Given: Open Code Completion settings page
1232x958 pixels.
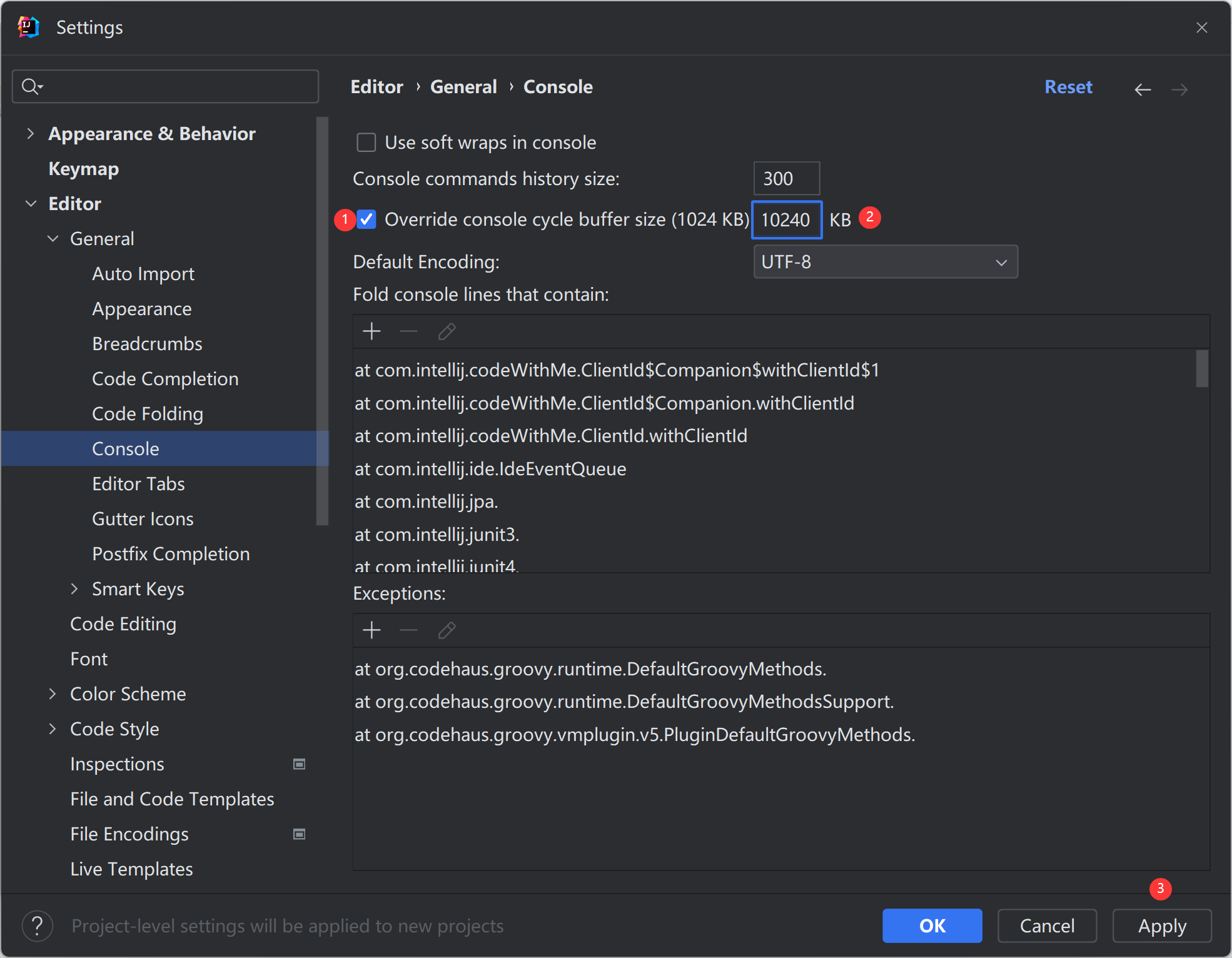Looking at the screenshot, I should (x=165, y=379).
